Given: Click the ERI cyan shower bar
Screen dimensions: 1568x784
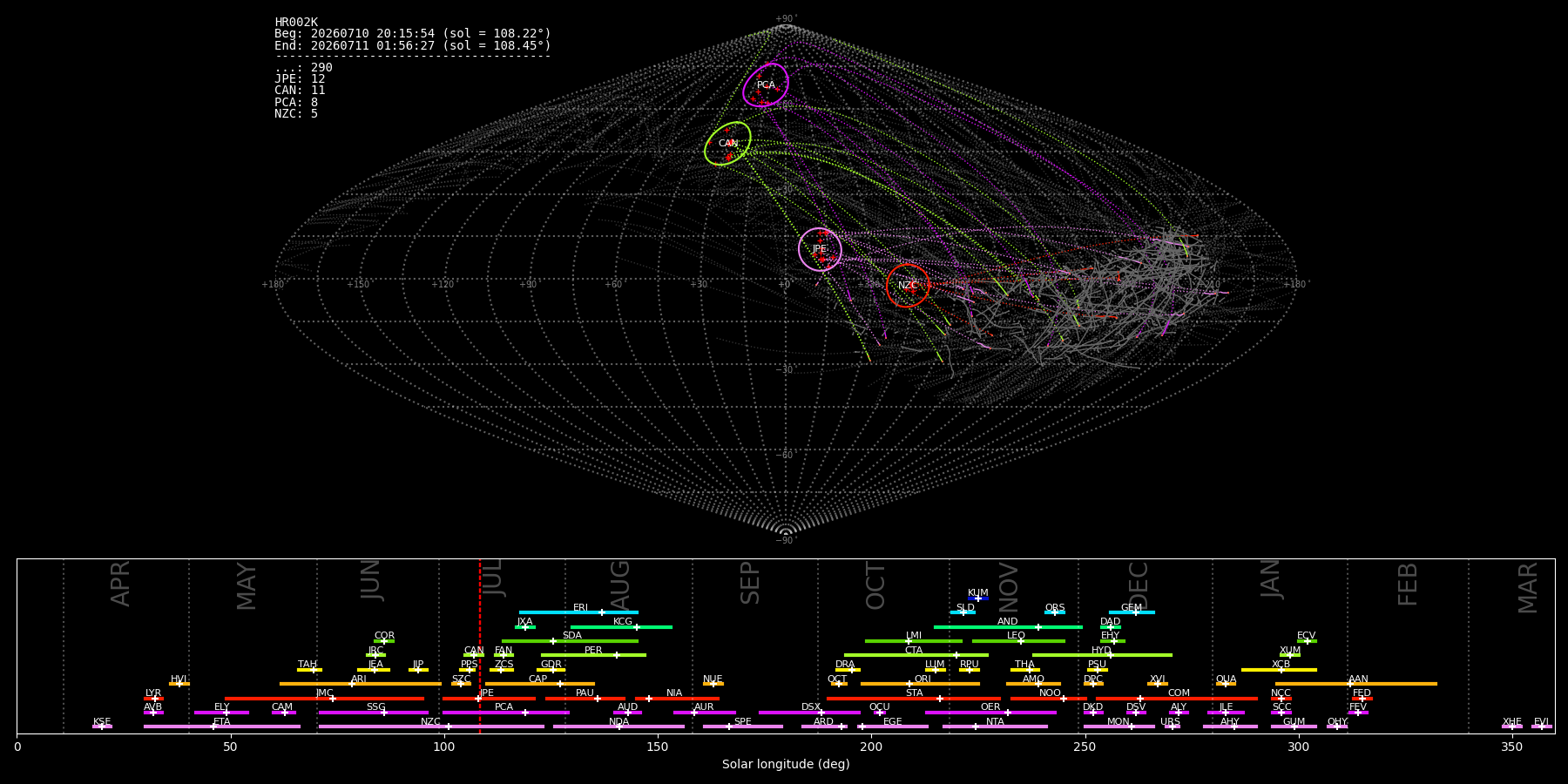Looking at the screenshot, I should 578,612.
